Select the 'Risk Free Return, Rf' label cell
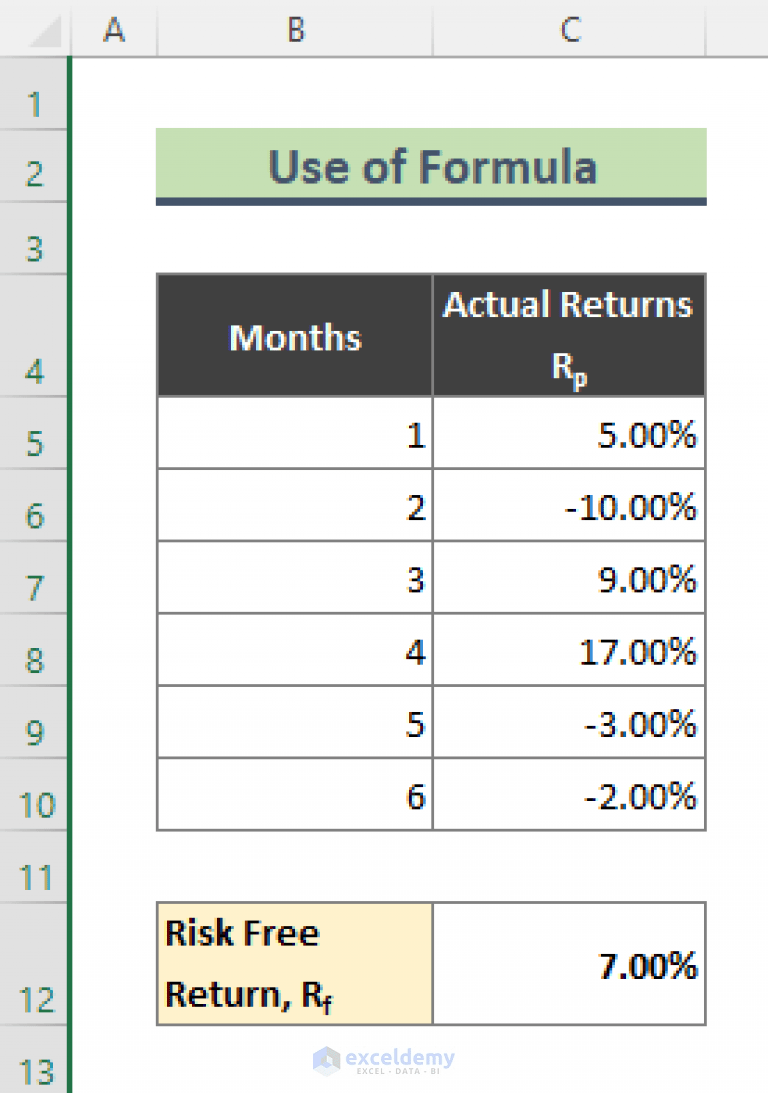This screenshot has width=768, height=1093. tap(294, 962)
